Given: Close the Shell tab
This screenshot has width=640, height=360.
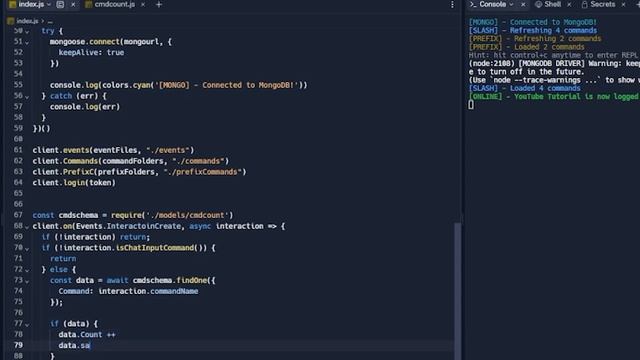Looking at the screenshot, I should click(569, 4).
